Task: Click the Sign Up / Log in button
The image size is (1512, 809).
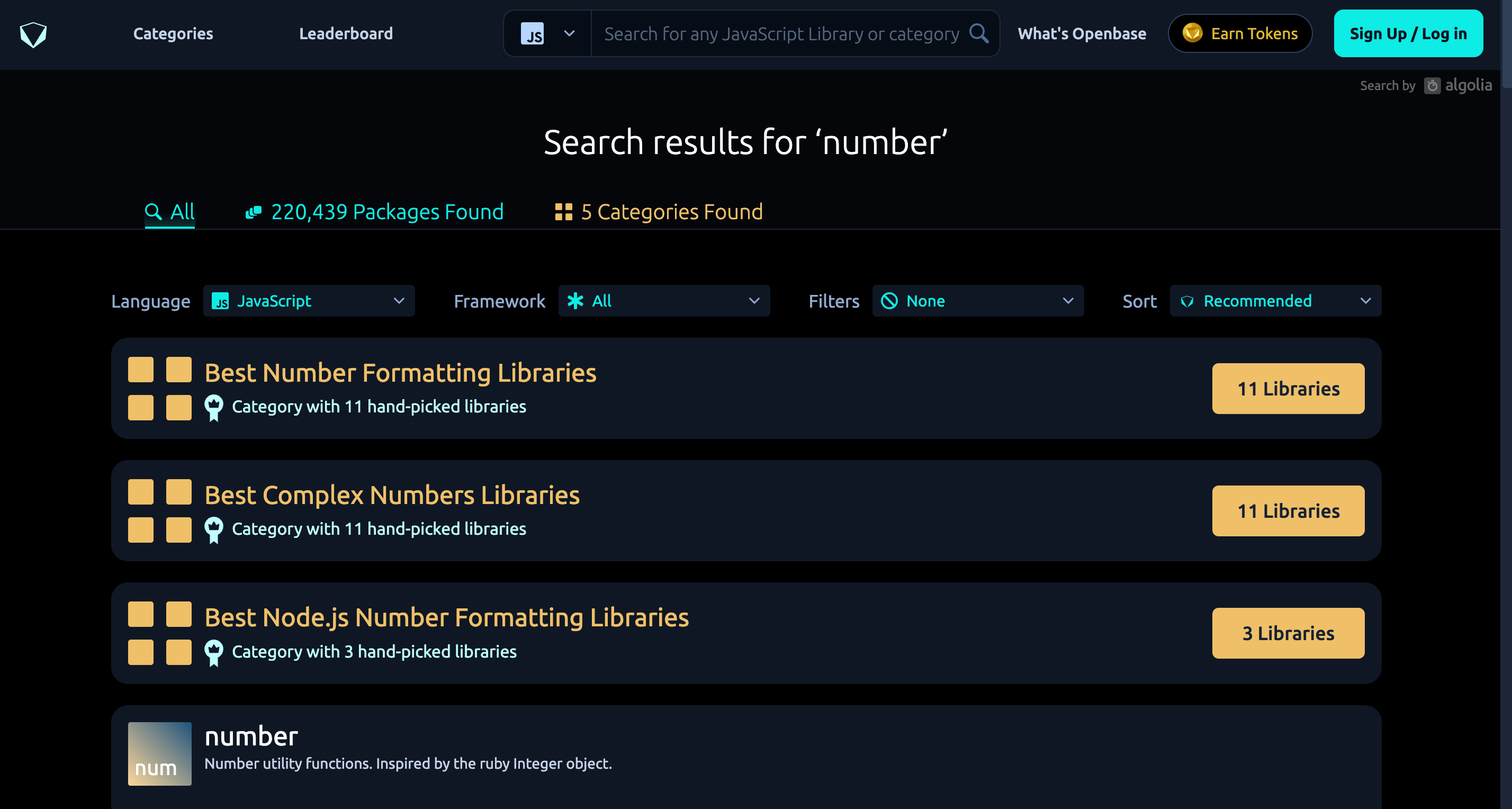Action: pyautogui.click(x=1408, y=34)
